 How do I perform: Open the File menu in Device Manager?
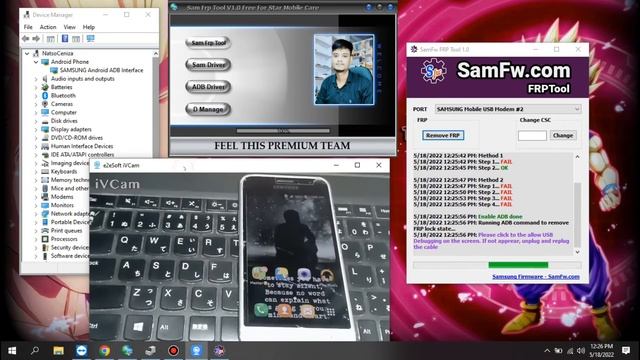[x=28, y=27]
